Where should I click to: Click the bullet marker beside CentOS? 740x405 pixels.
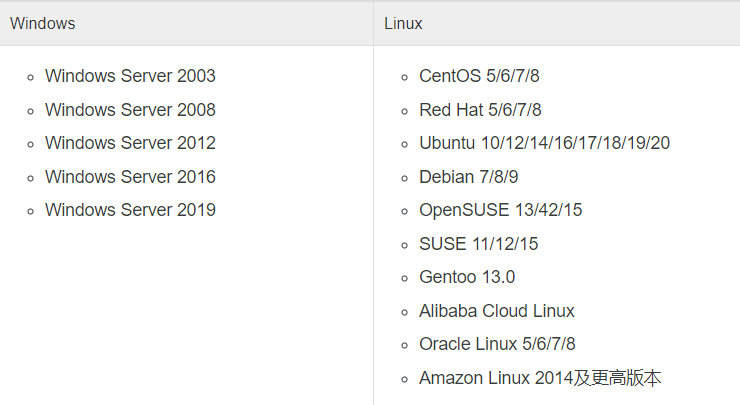tap(404, 77)
